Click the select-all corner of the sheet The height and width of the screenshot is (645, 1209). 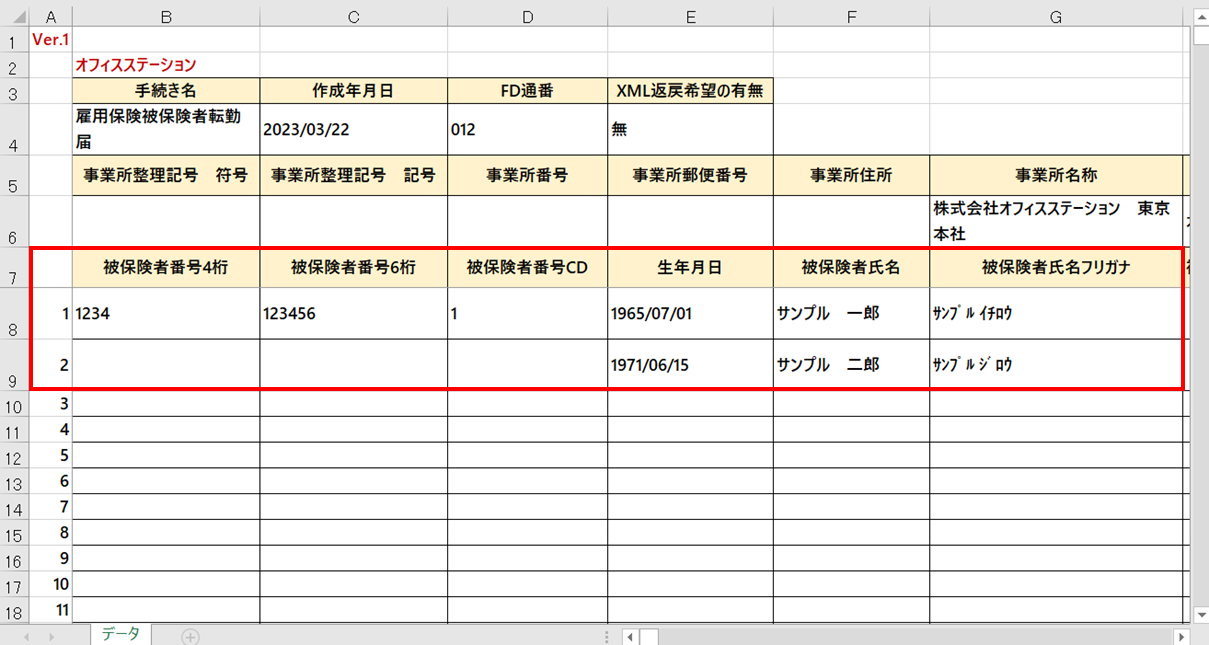coord(14,17)
